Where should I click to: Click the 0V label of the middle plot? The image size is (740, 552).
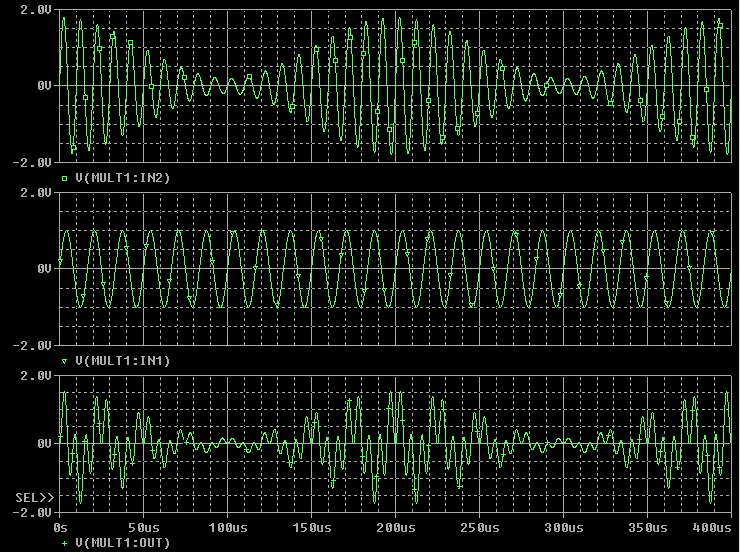click(x=44, y=269)
